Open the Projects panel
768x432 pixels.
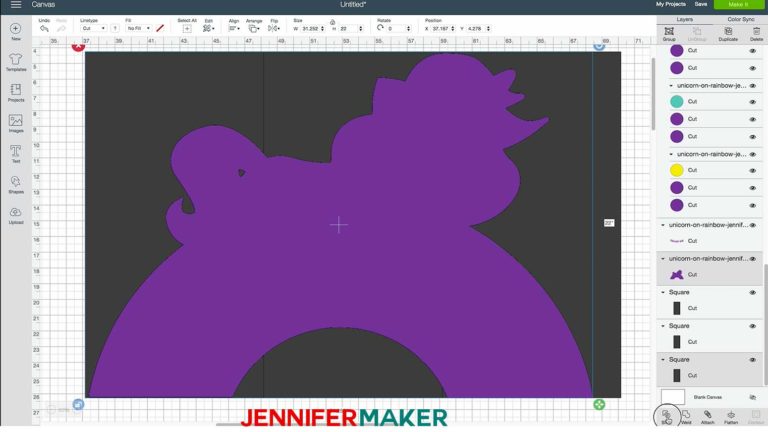click(16, 93)
